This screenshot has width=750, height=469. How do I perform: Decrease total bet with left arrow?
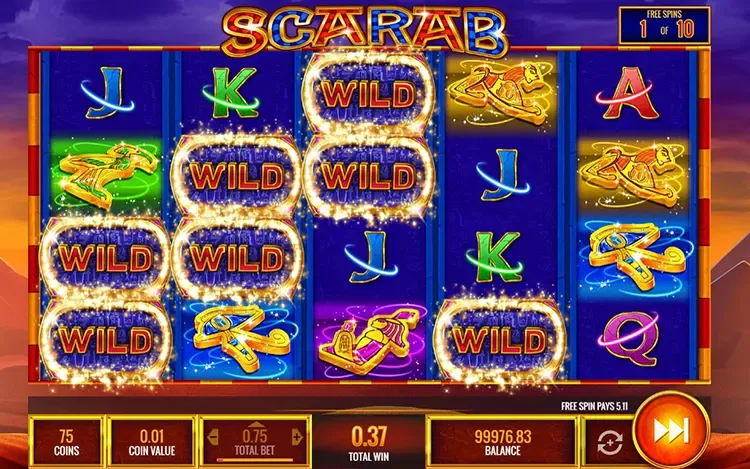213,436
